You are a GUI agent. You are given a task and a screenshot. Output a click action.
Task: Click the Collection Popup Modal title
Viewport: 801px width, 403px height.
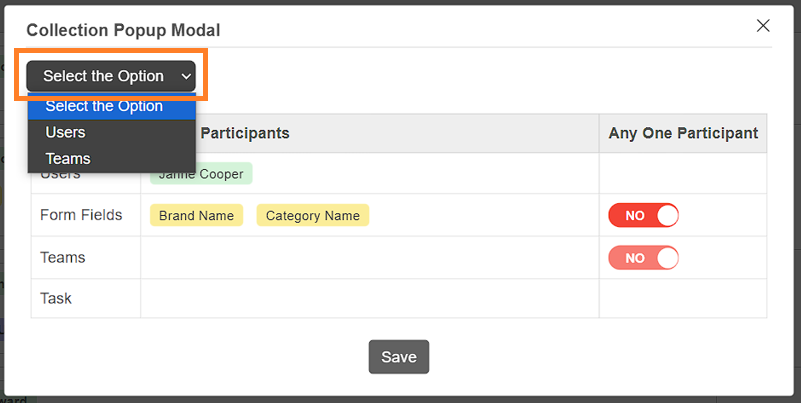tap(123, 31)
